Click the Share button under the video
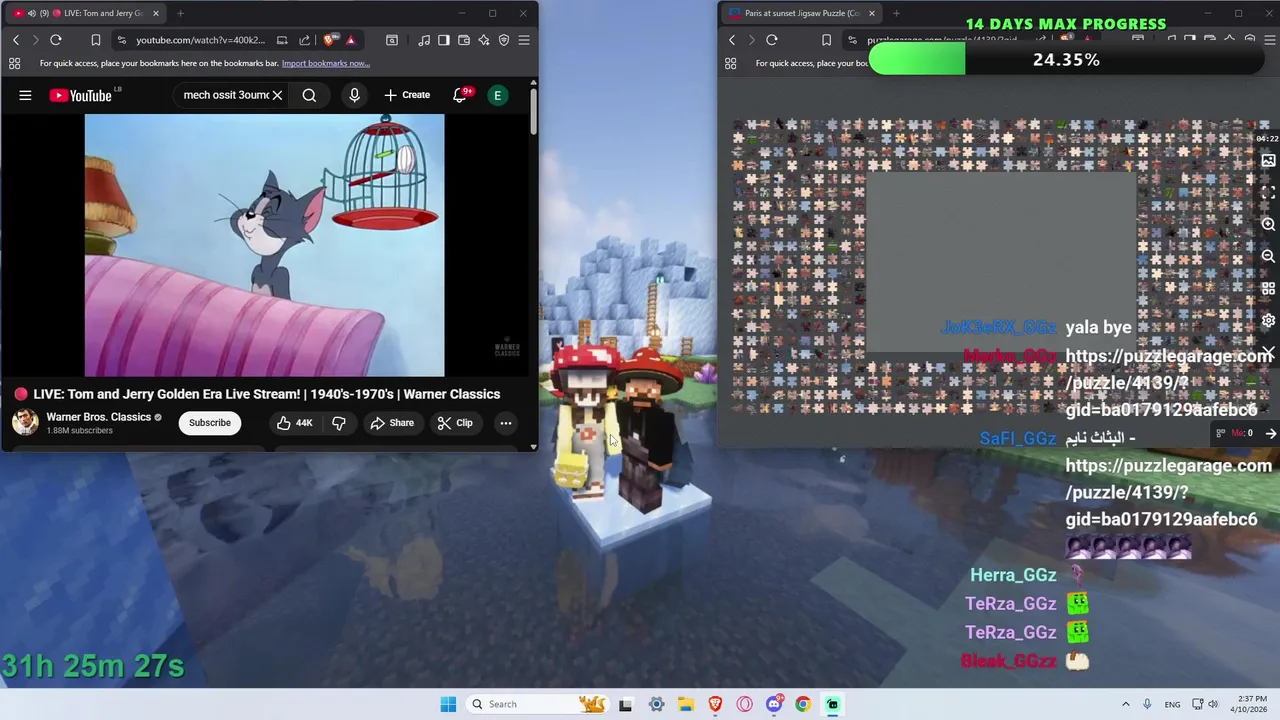This screenshot has height=720, width=1280. point(392,423)
